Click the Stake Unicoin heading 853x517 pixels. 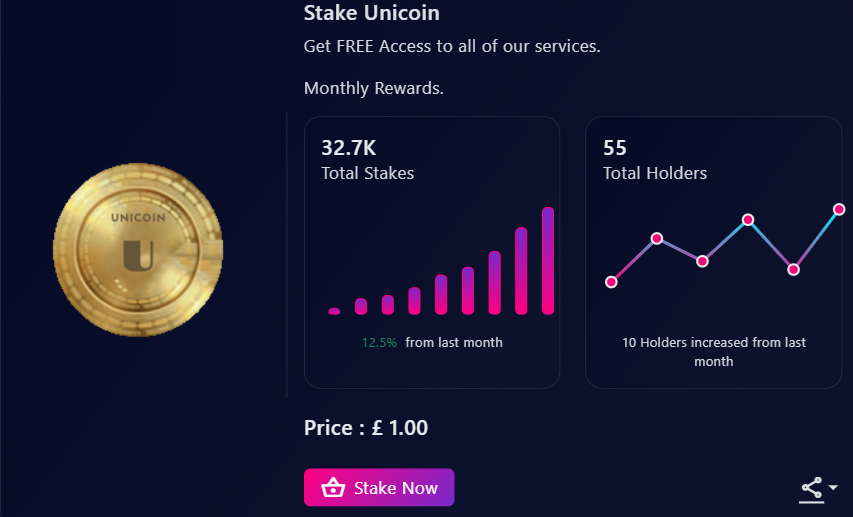click(371, 14)
